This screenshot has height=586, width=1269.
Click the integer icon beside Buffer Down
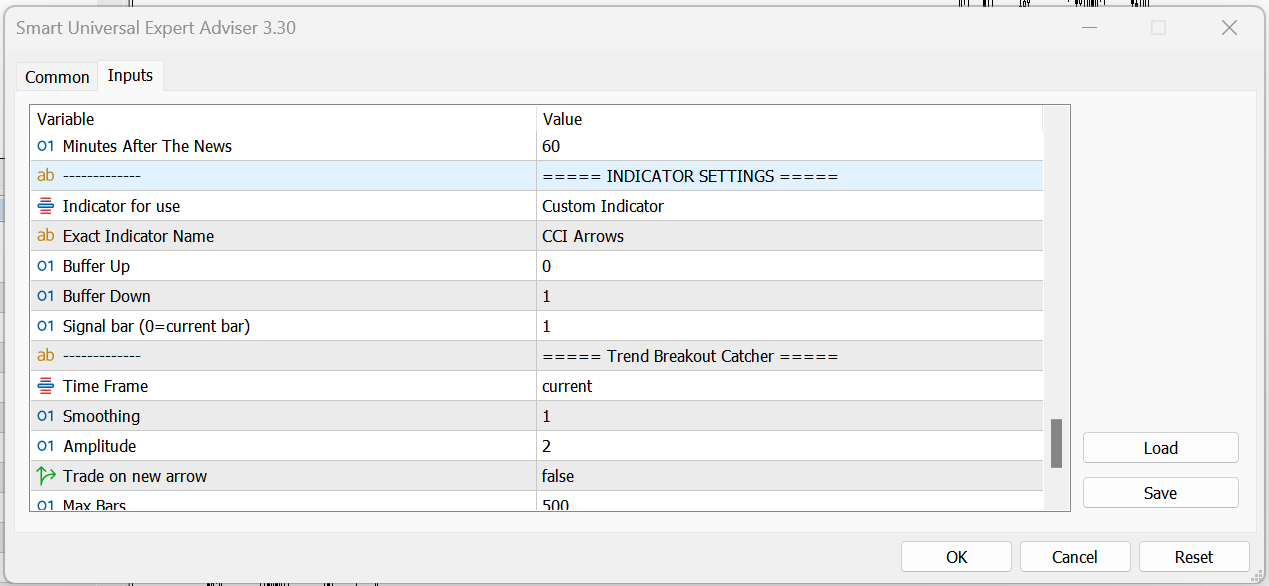(x=45, y=296)
